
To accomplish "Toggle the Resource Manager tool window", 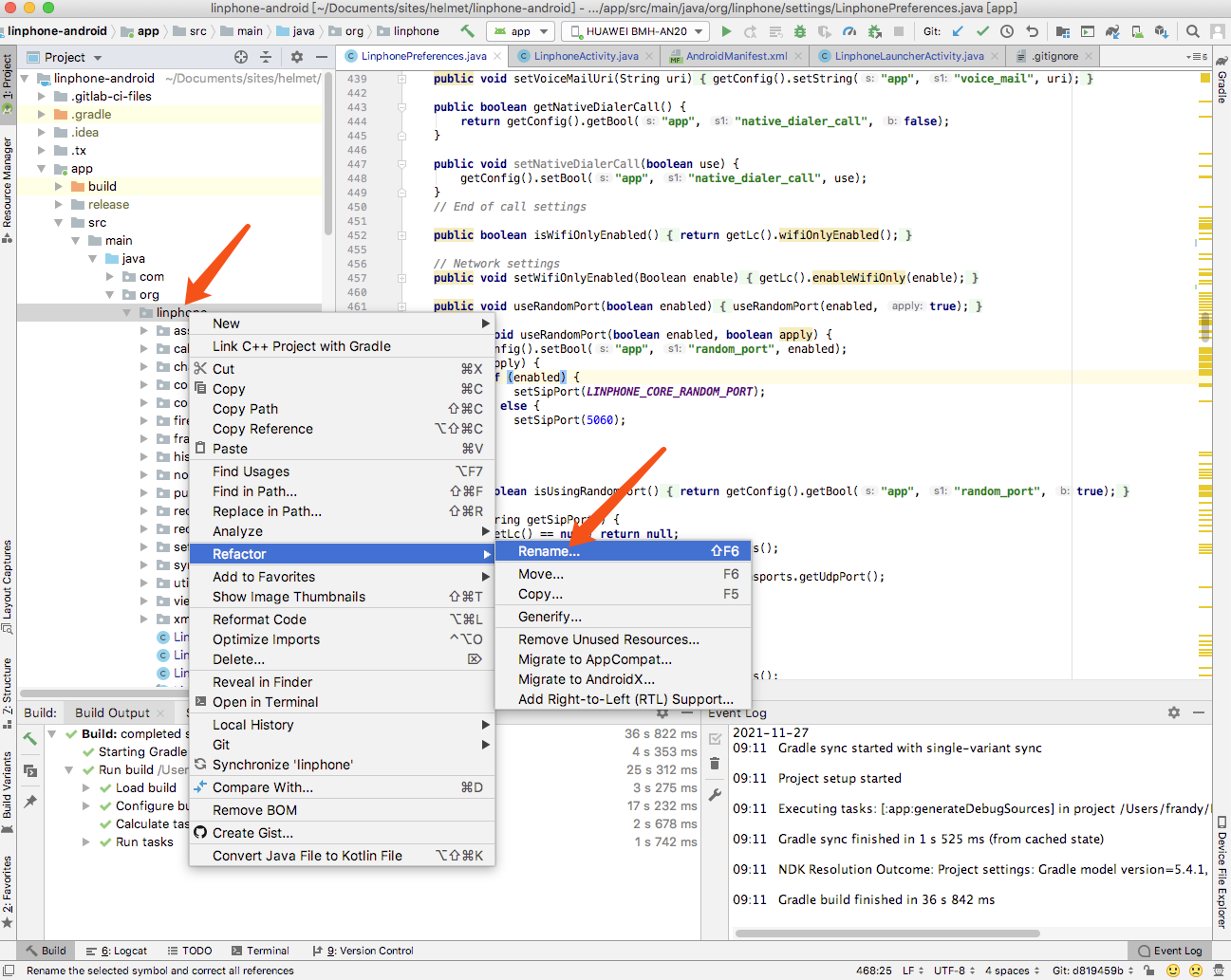I will [8, 190].
